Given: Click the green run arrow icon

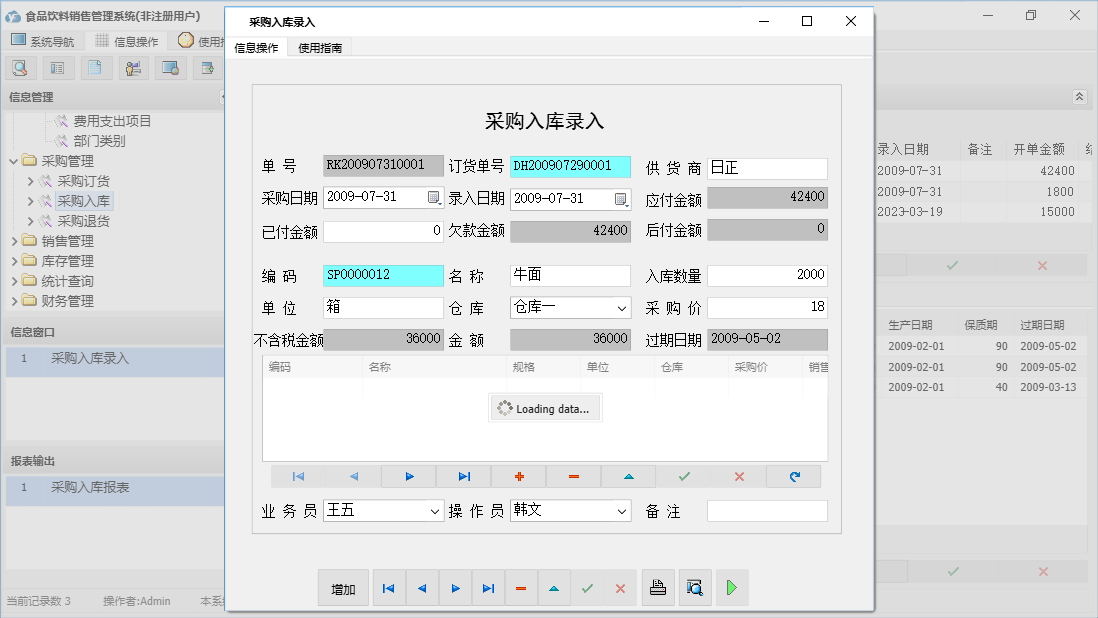Looking at the screenshot, I should pyautogui.click(x=731, y=588).
